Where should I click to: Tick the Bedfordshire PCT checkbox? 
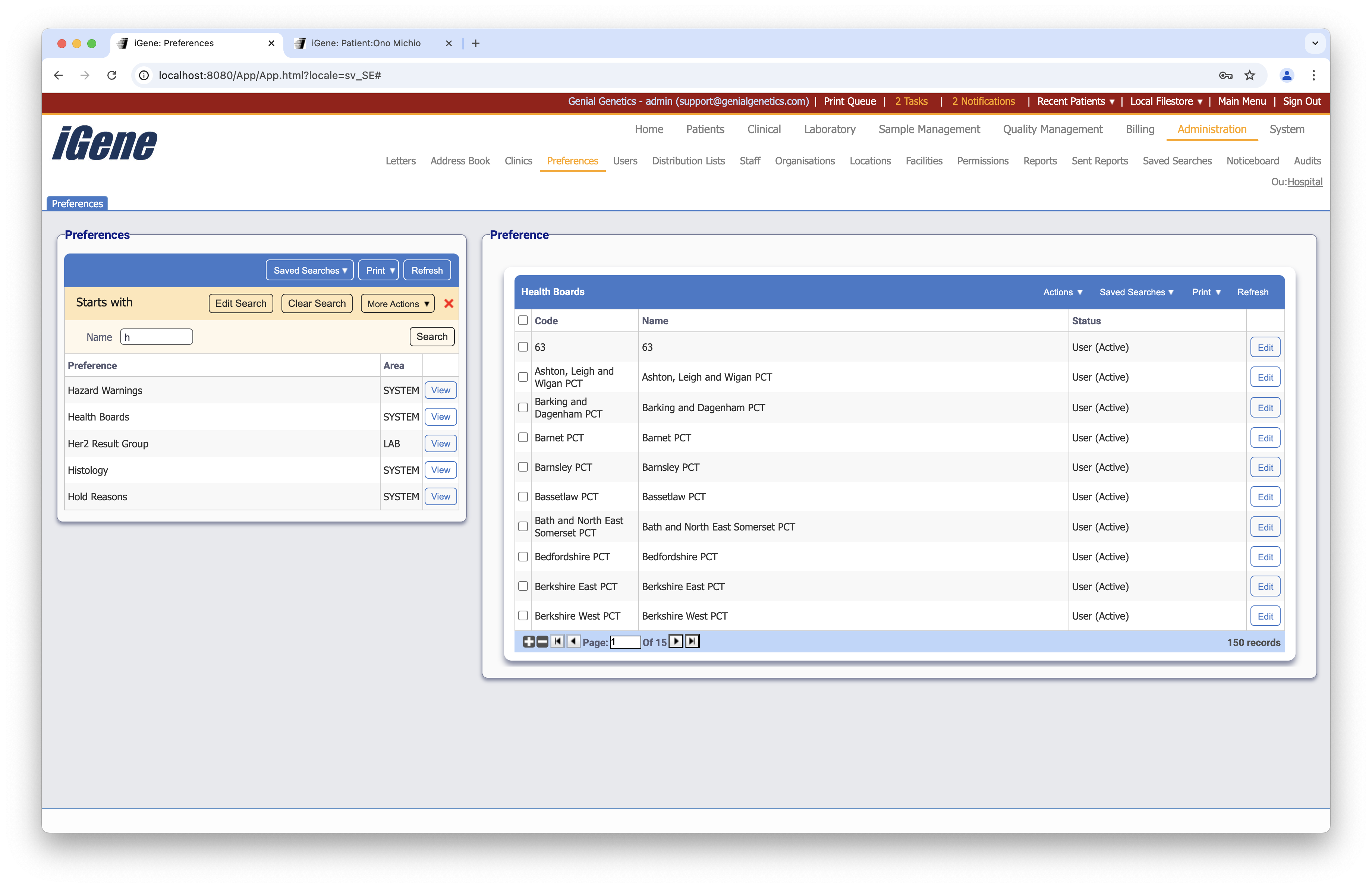click(523, 557)
